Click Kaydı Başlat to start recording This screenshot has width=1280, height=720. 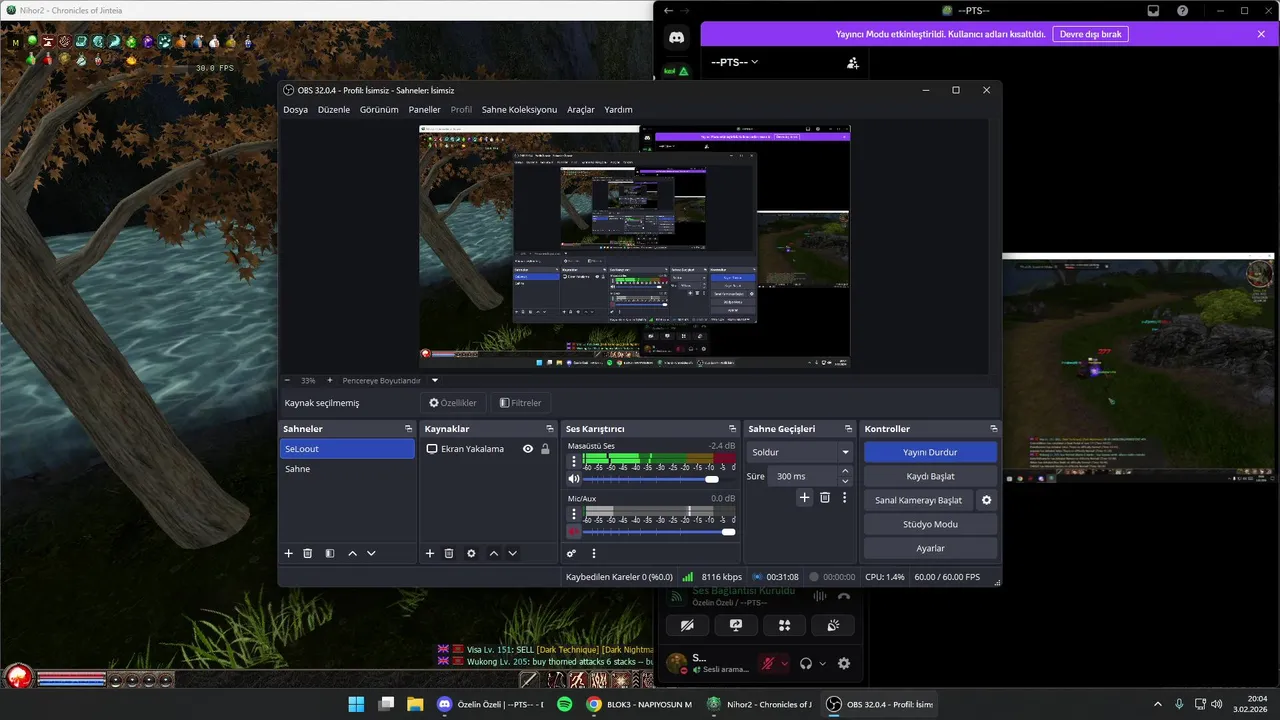(930, 476)
